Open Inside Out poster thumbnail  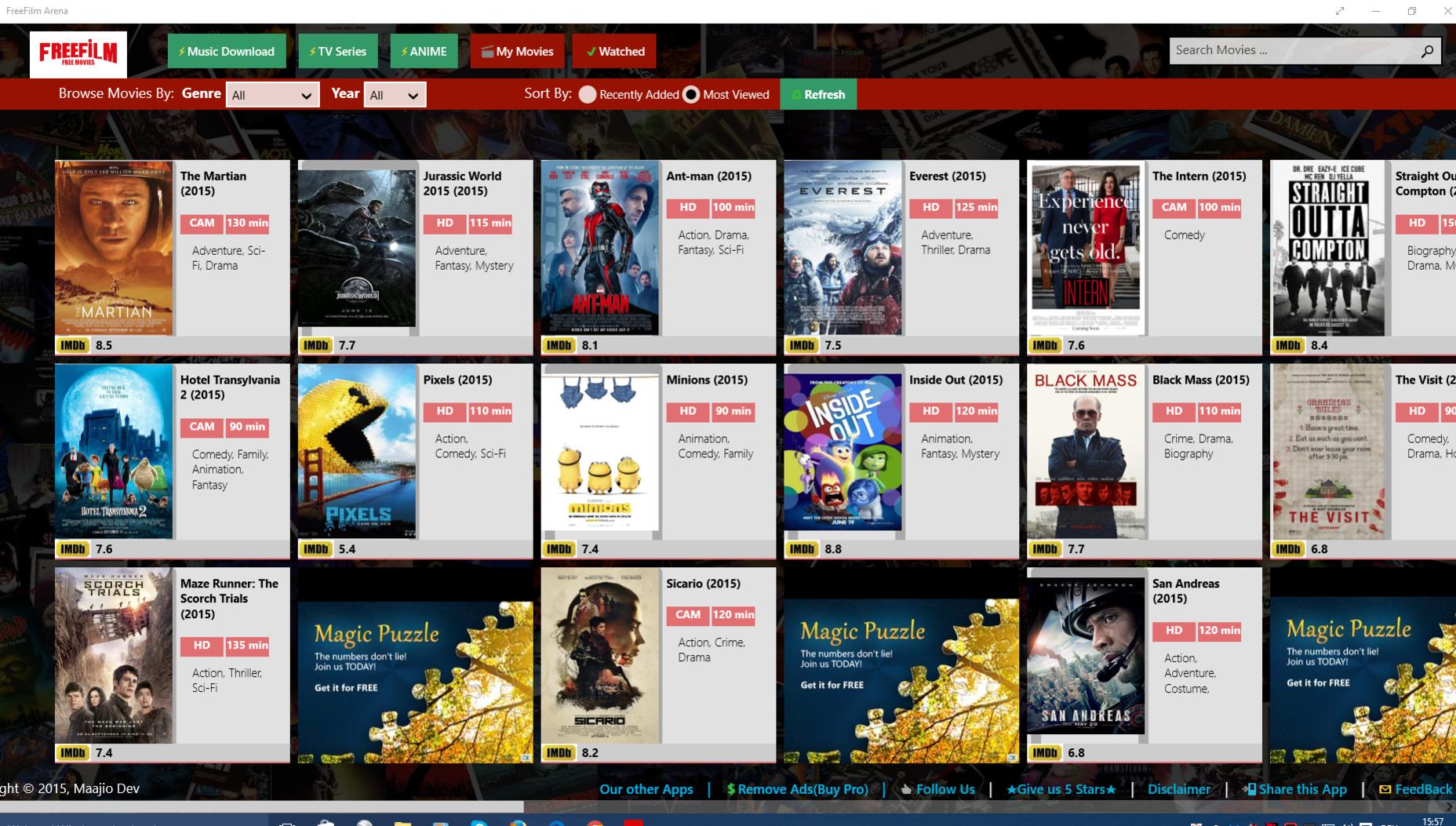click(x=843, y=452)
